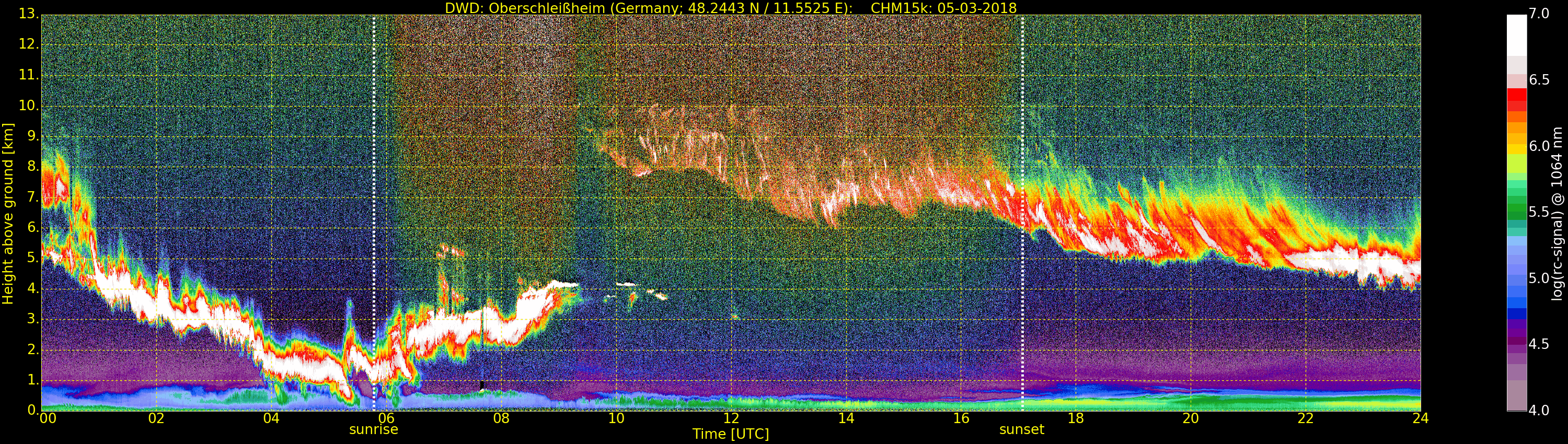Click time axis tick '08'
This screenshot has width=1568, height=444.
[501, 418]
